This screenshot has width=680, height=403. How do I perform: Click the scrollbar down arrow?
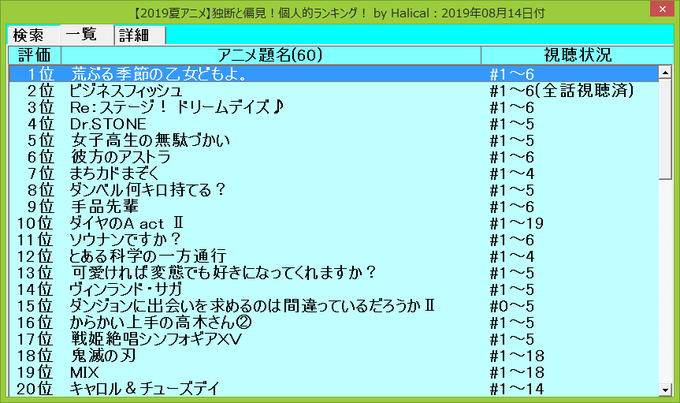click(665, 389)
